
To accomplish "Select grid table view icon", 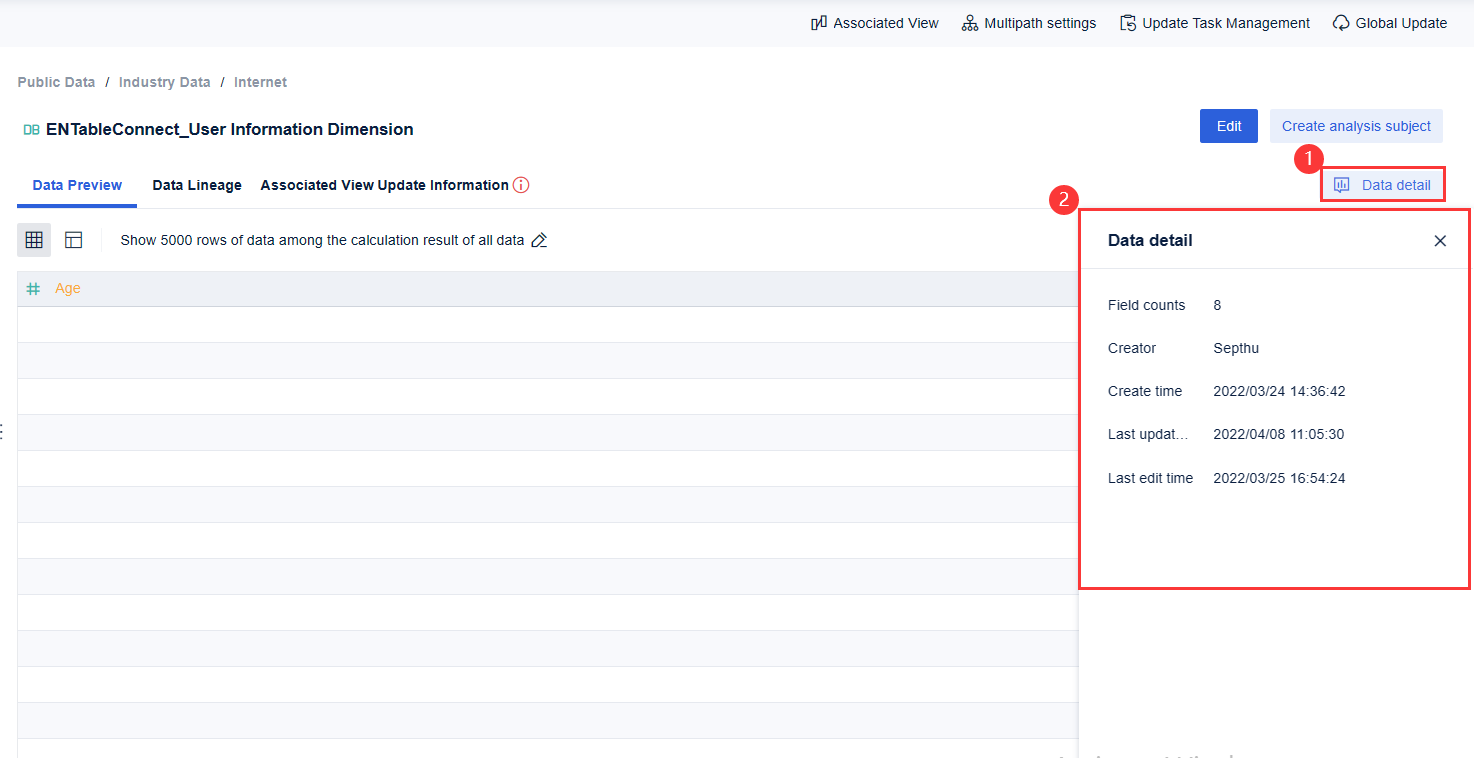I will (x=34, y=240).
